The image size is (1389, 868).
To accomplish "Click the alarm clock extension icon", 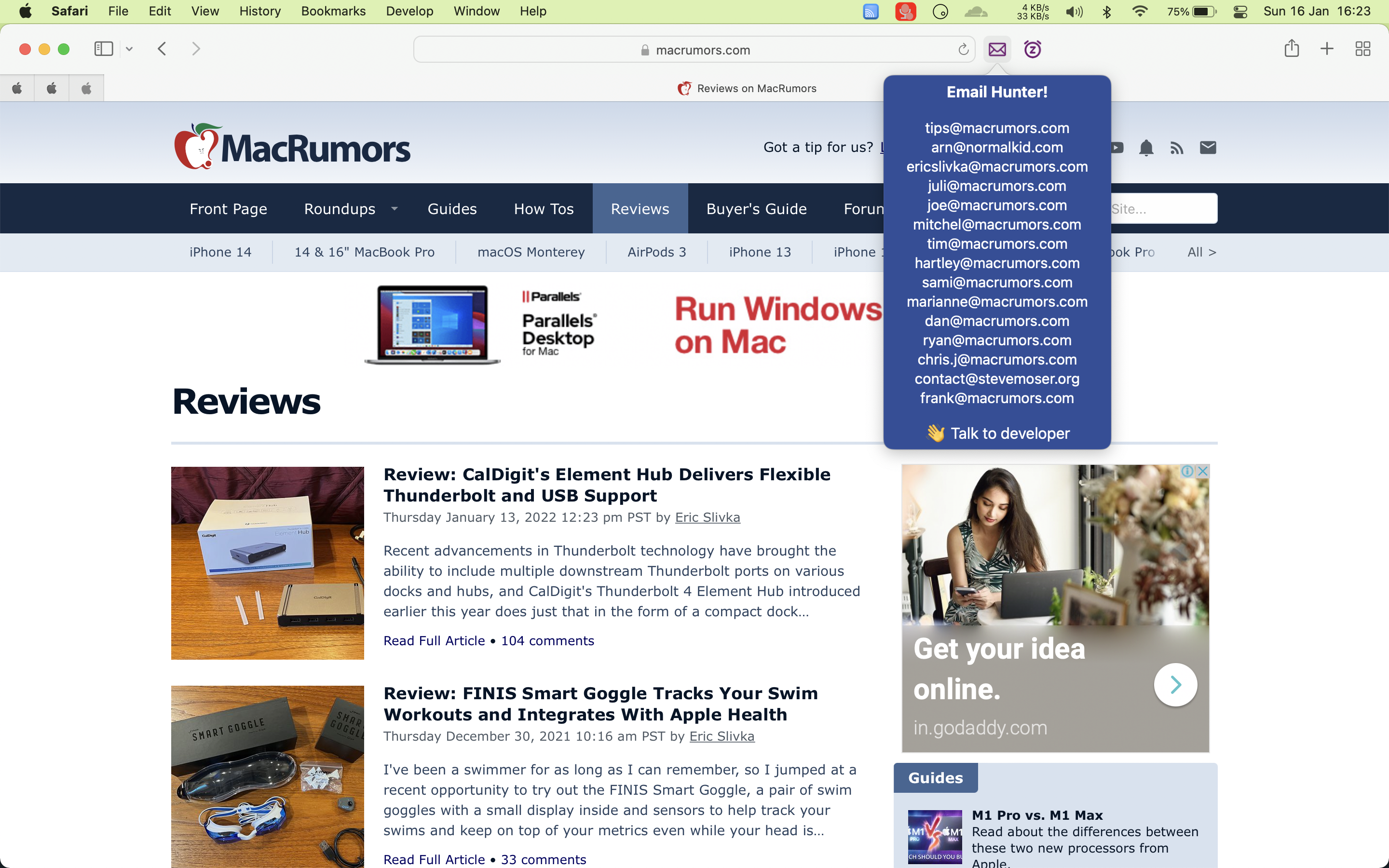I will point(1032,49).
